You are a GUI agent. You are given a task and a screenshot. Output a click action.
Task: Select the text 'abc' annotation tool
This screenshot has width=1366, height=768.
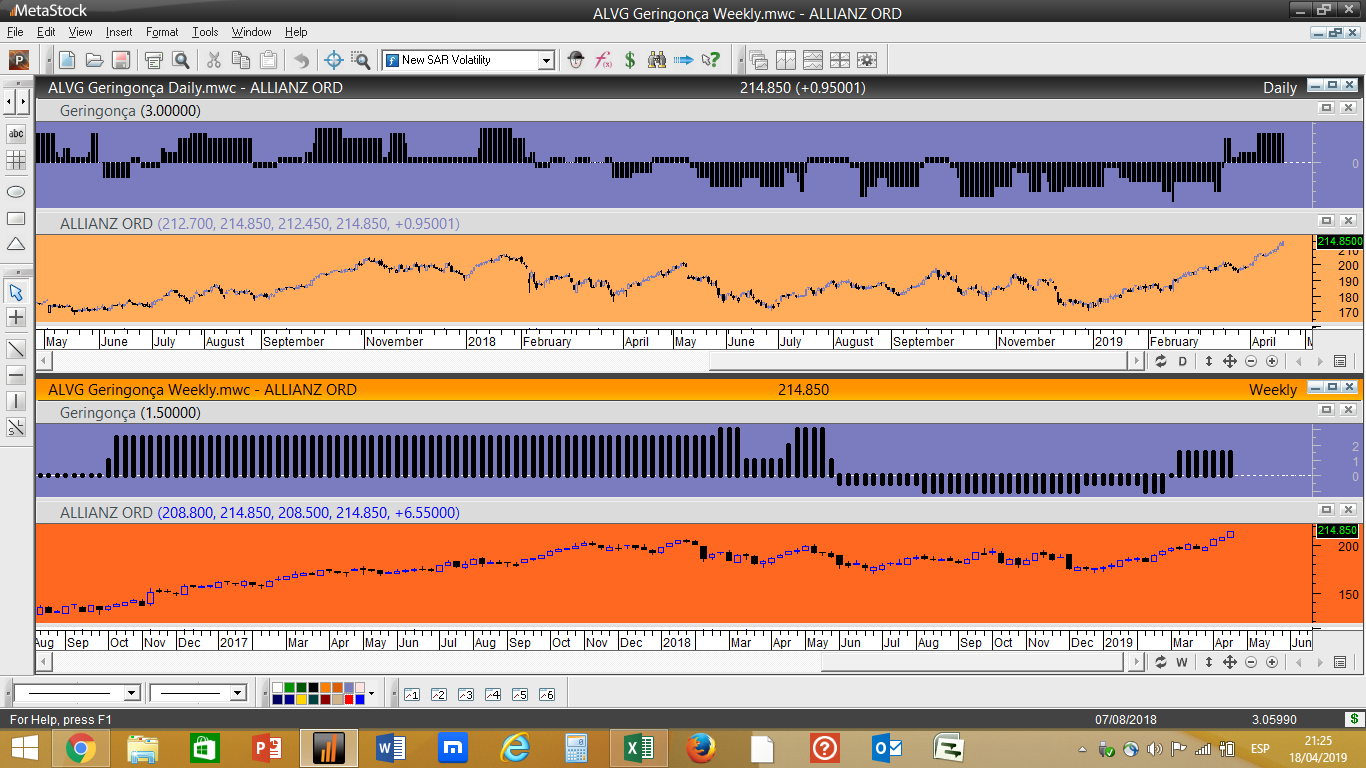(16, 134)
